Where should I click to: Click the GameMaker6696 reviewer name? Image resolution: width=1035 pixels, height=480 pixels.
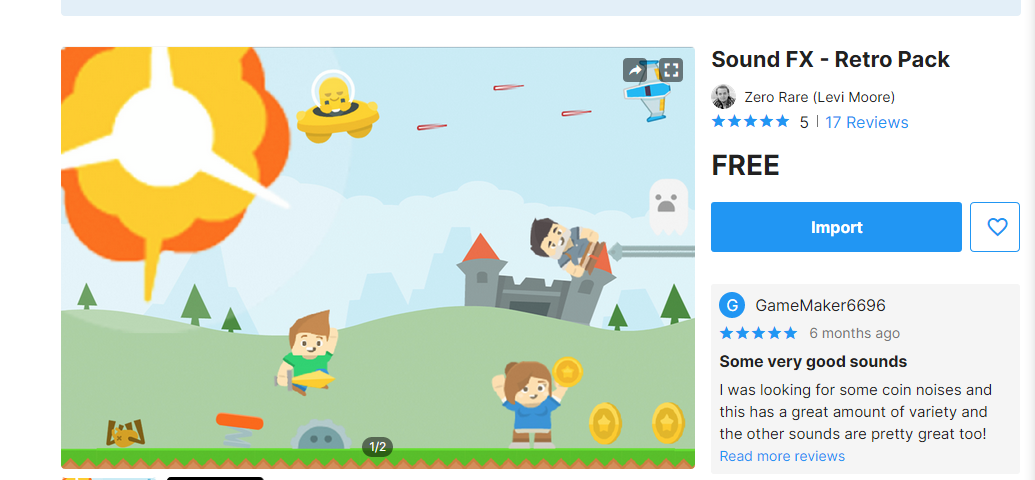tap(820, 306)
